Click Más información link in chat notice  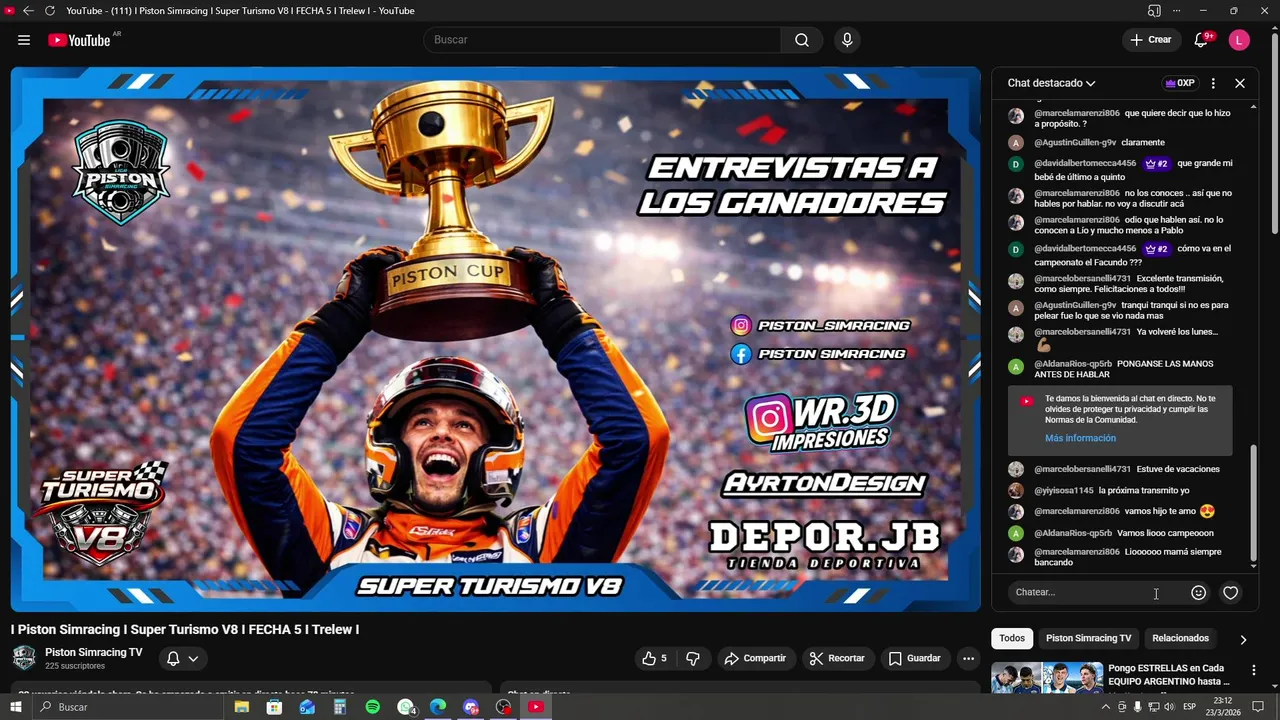(1080, 438)
